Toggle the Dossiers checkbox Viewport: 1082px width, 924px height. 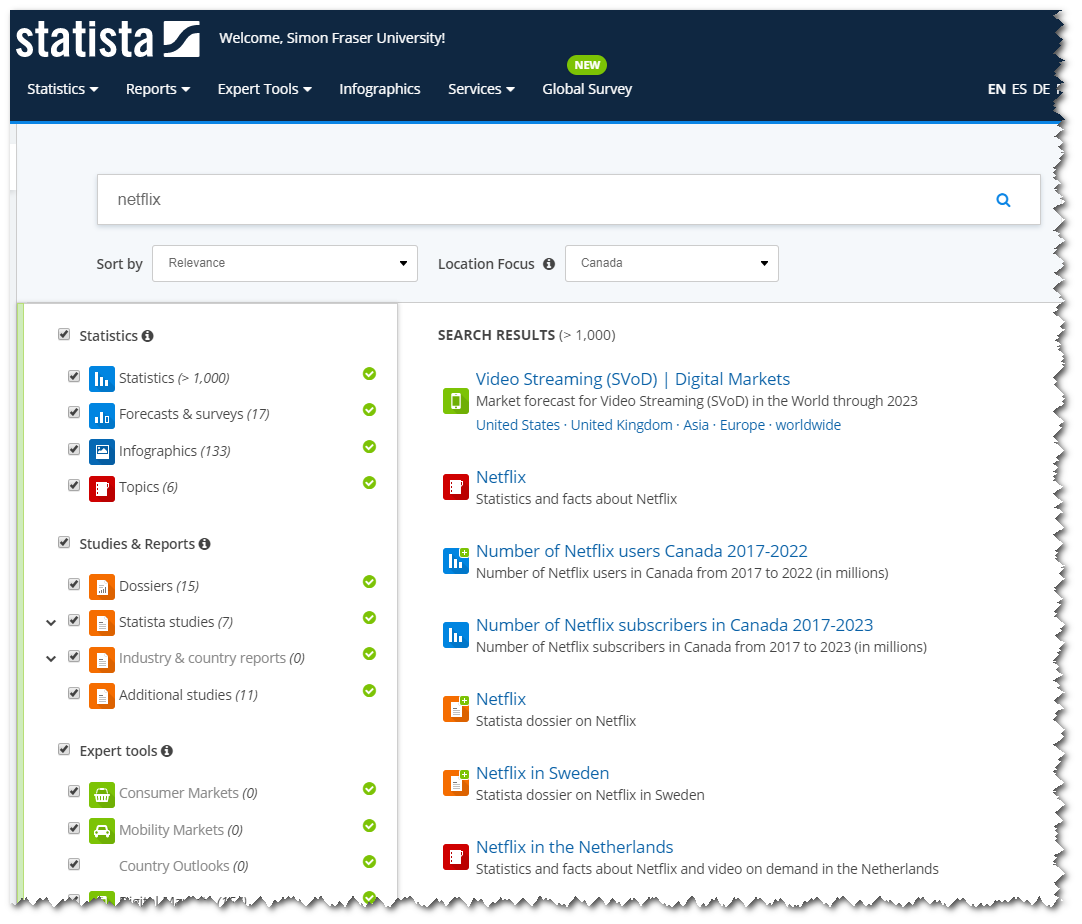click(x=74, y=584)
